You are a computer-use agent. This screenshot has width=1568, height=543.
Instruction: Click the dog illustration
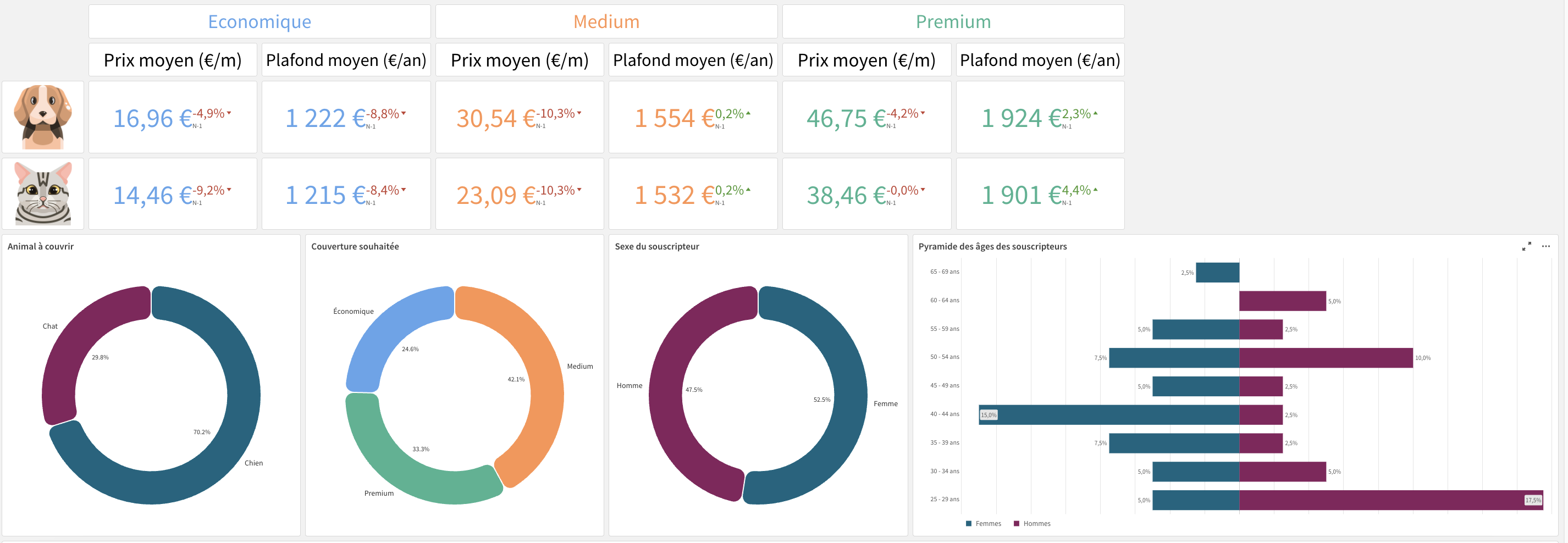point(43,117)
